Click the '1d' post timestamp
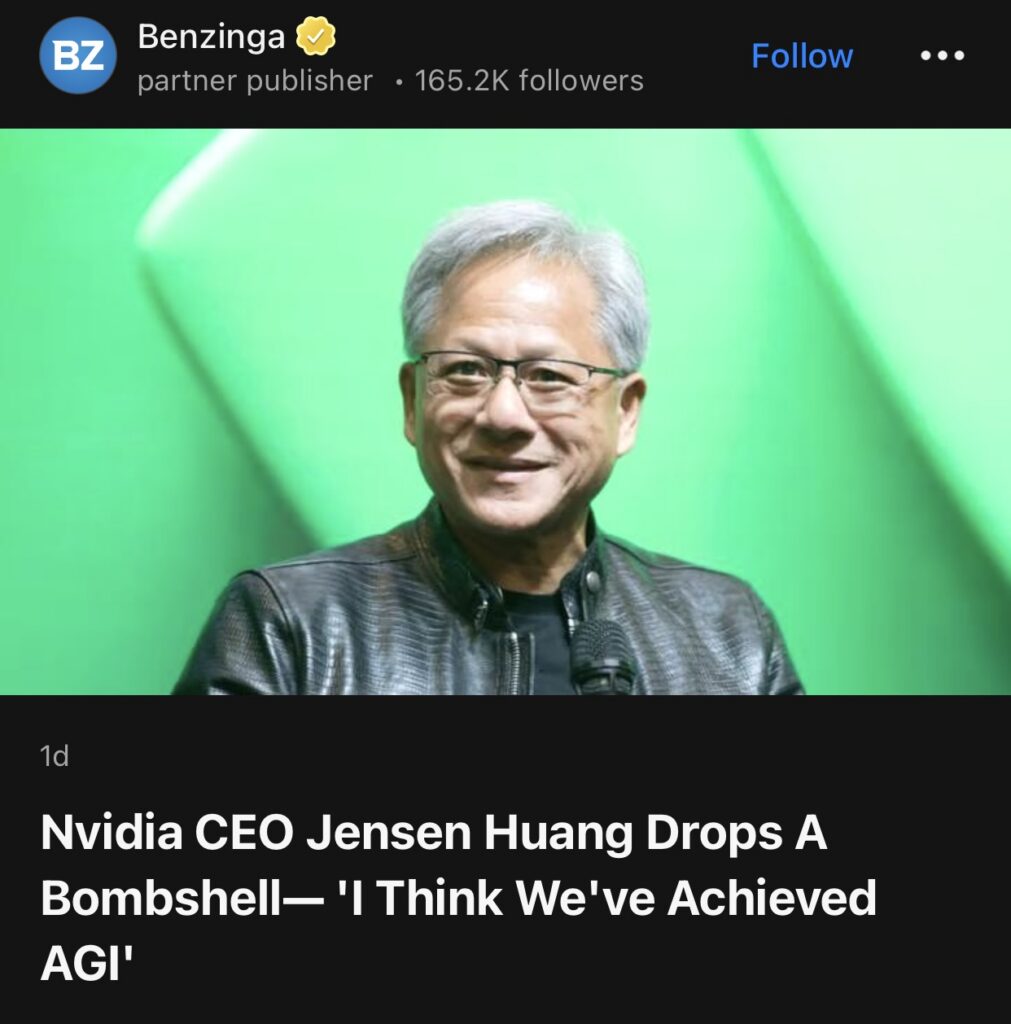The width and height of the screenshot is (1011, 1024). click(54, 756)
